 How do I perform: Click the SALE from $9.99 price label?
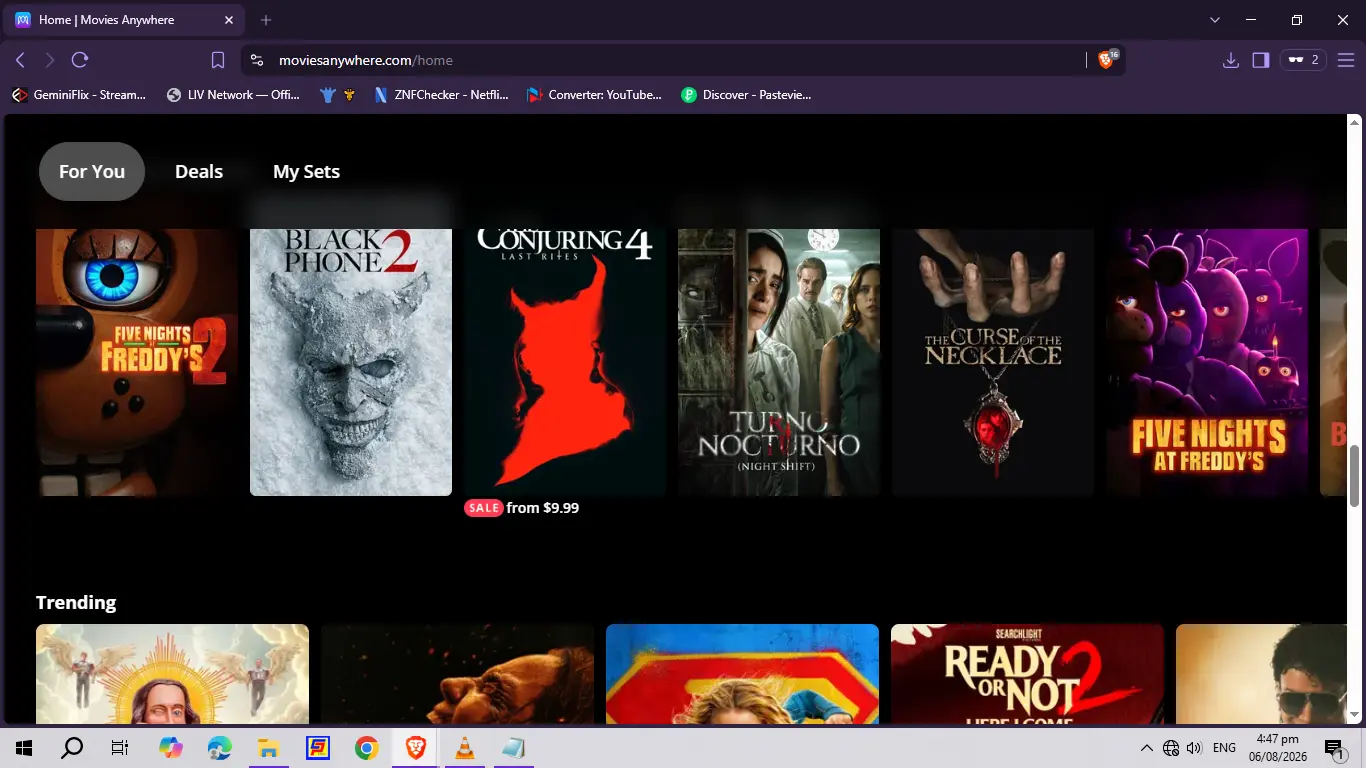click(521, 508)
